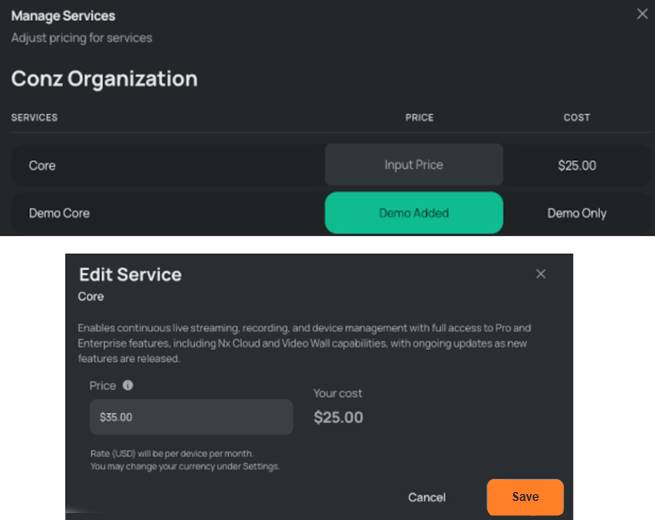This screenshot has width=655, height=520.
Task: Click the green Demo Added button
Action: click(x=414, y=213)
